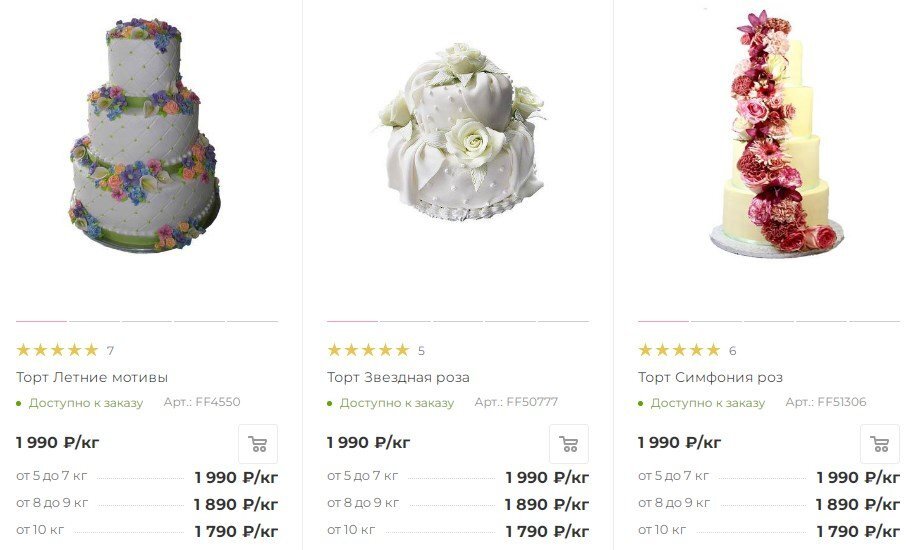Click review count 6 for Симфония роз
This screenshot has width=920, height=550.
tap(732, 351)
